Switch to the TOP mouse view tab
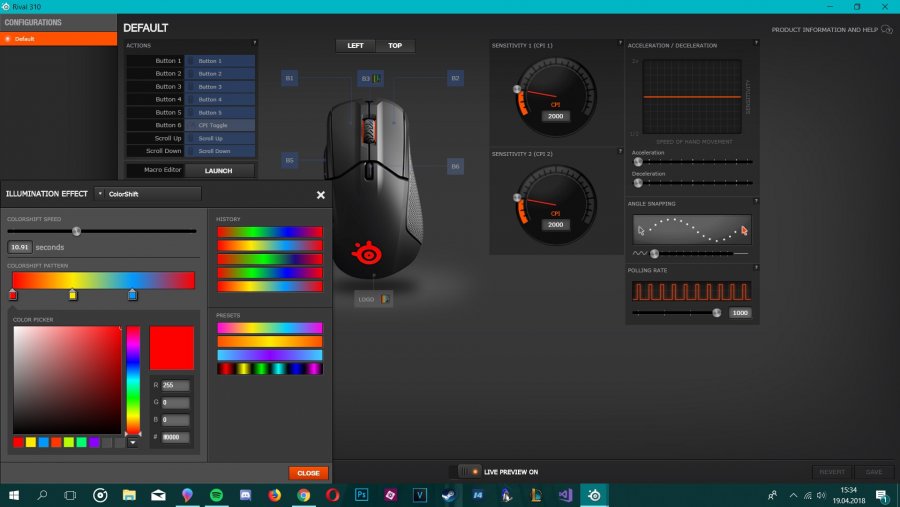Viewport: 900px width, 507px height. tap(395, 45)
